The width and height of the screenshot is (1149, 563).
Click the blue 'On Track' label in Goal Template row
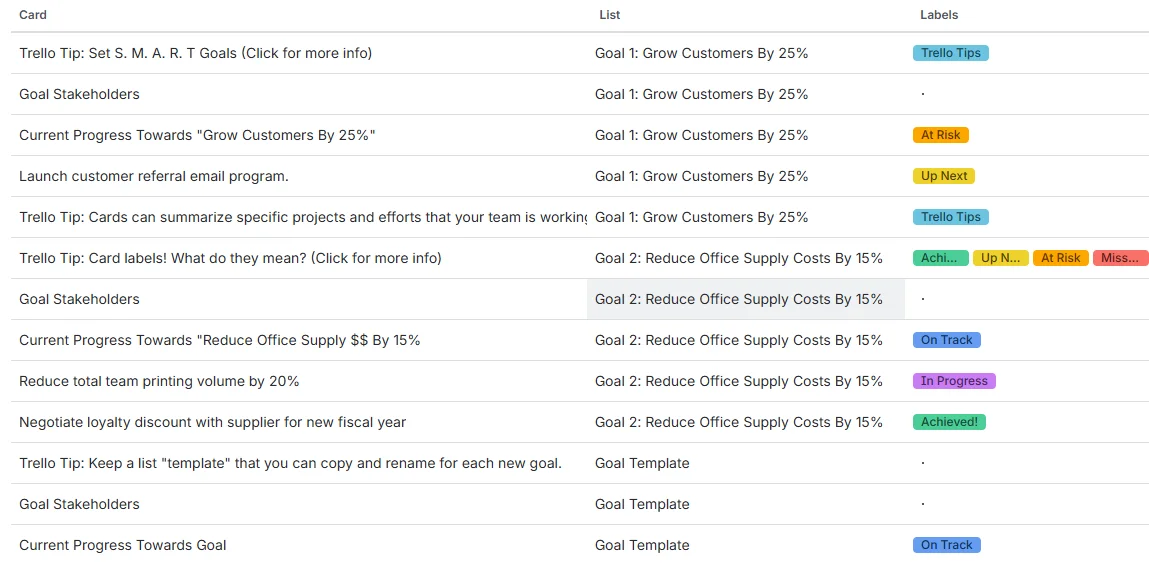(x=946, y=545)
